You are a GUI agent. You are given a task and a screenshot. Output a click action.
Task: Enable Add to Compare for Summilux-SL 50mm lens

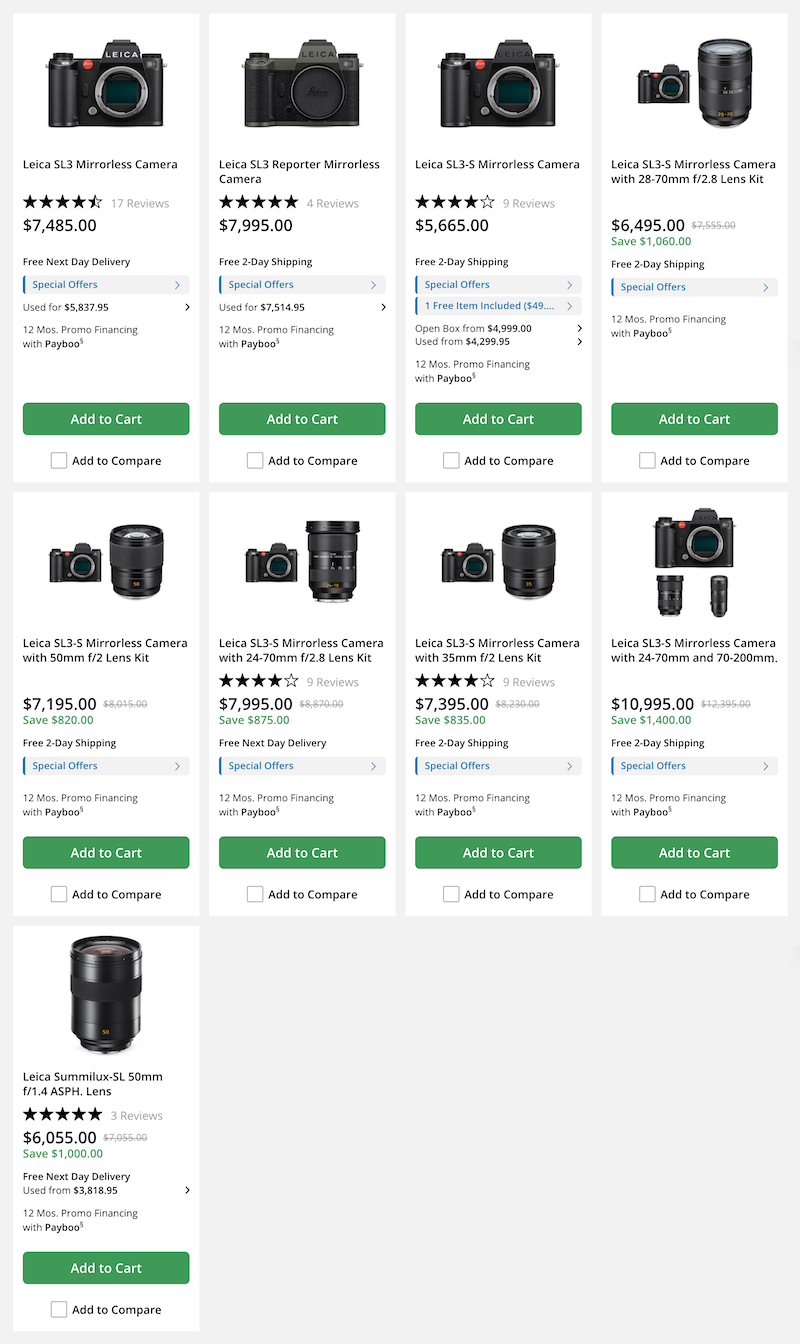[59, 1309]
